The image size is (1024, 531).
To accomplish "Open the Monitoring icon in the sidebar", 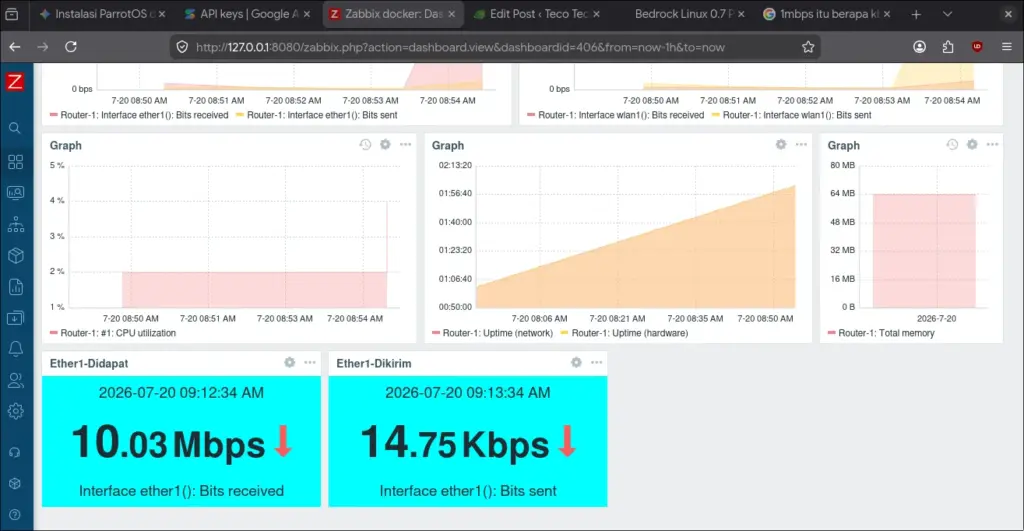I will (16, 193).
